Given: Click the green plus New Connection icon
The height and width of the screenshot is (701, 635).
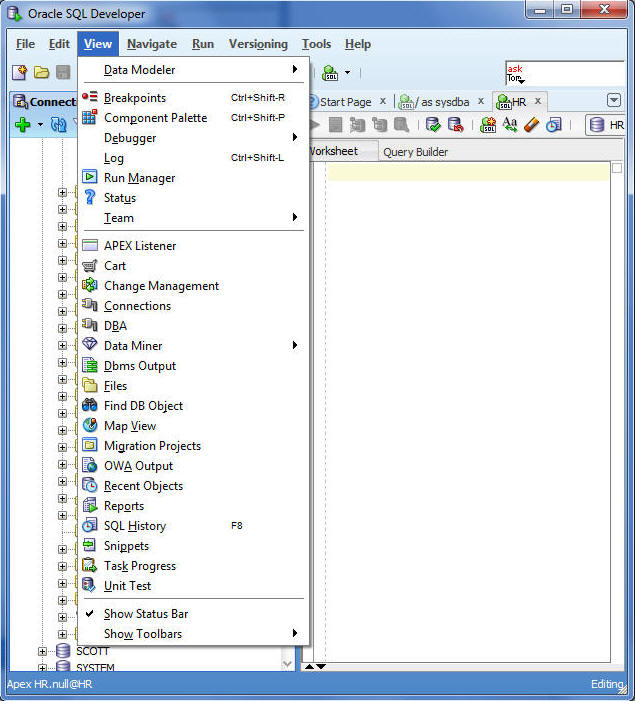Looking at the screenshot, I should (x=22, y=125).
